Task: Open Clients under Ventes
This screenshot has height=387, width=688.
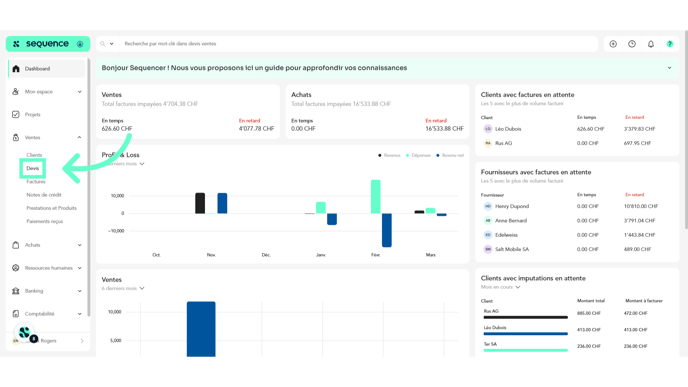Action: click(x=34, y=155)
